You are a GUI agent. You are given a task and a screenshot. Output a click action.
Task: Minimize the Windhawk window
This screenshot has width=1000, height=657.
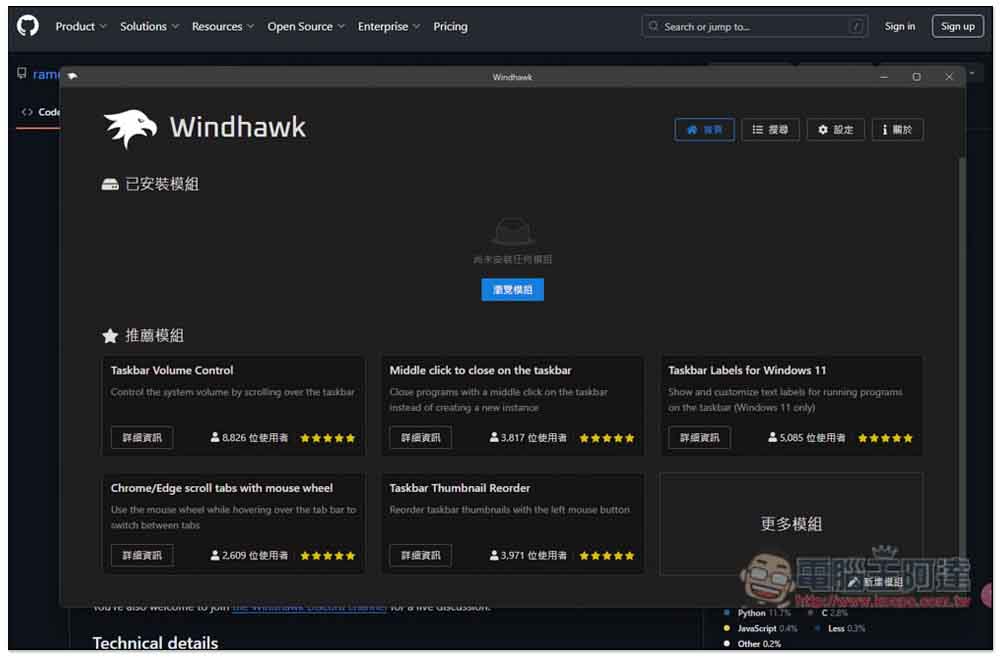tap(883, 77)
